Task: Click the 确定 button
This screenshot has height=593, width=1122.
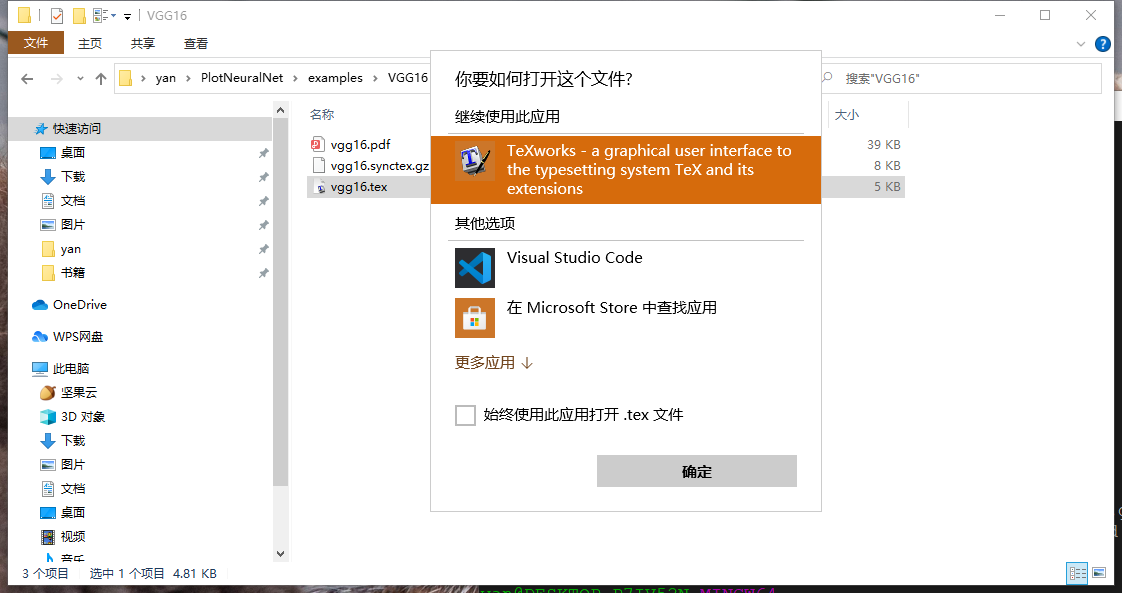Action: pos(697,471)
